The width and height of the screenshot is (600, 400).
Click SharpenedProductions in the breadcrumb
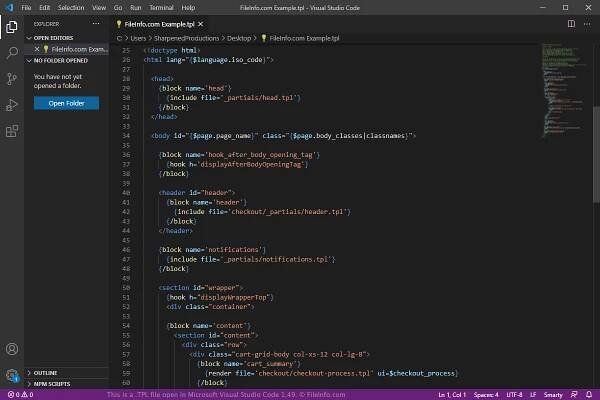tap(186, 38)
